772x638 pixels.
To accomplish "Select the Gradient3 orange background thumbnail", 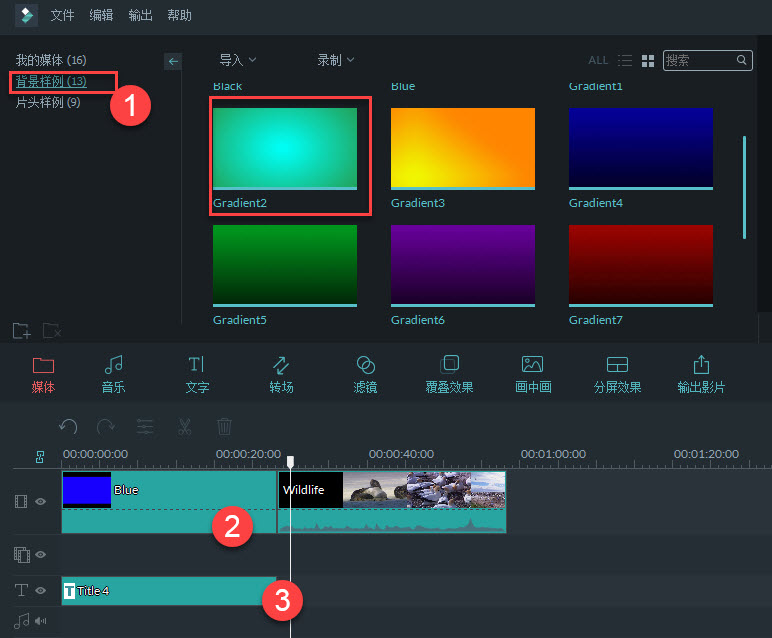I will [x=463, y=148].
